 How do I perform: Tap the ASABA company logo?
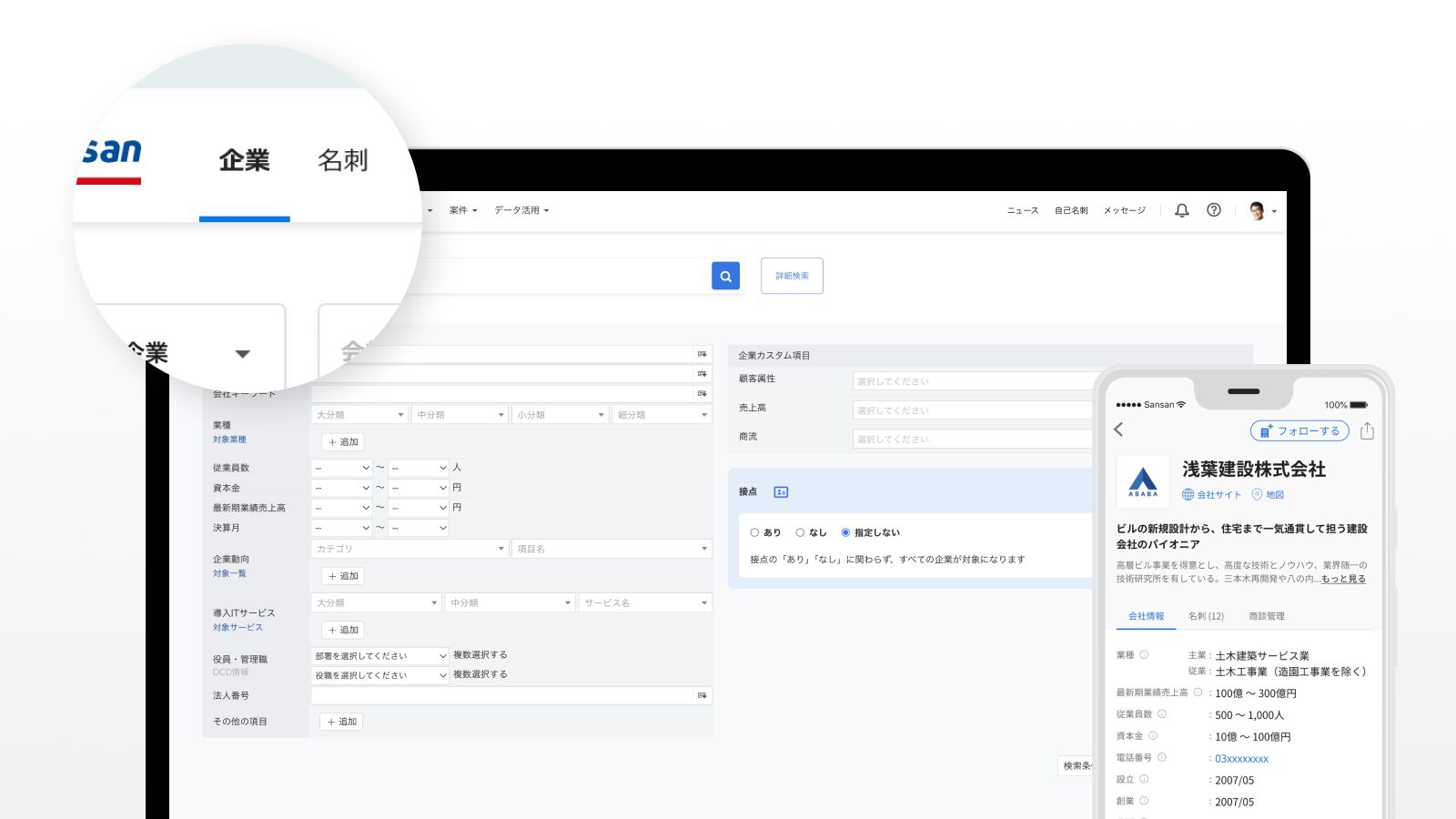(x=1143, y=481)
